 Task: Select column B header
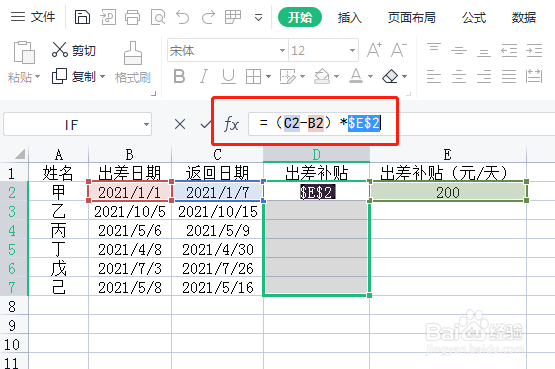pos(130,155)
